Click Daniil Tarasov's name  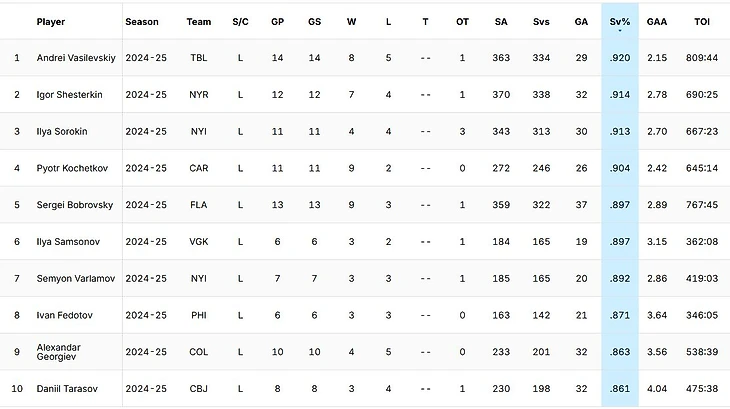click(66, 388)
